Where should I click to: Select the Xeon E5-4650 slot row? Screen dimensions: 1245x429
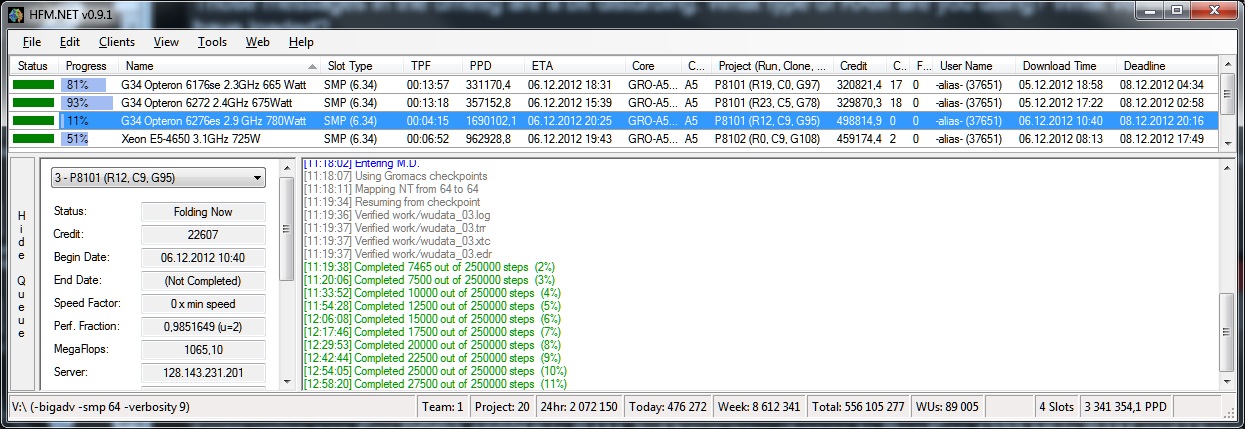point(613,138)
